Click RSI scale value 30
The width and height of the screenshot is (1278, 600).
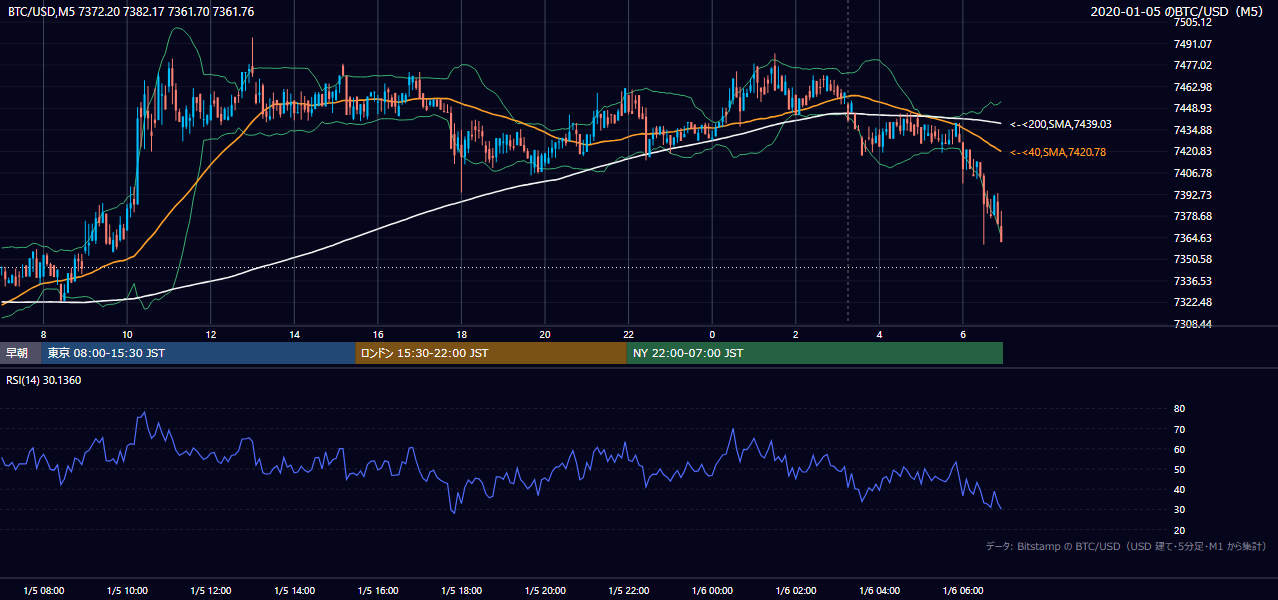[1180, 509]
